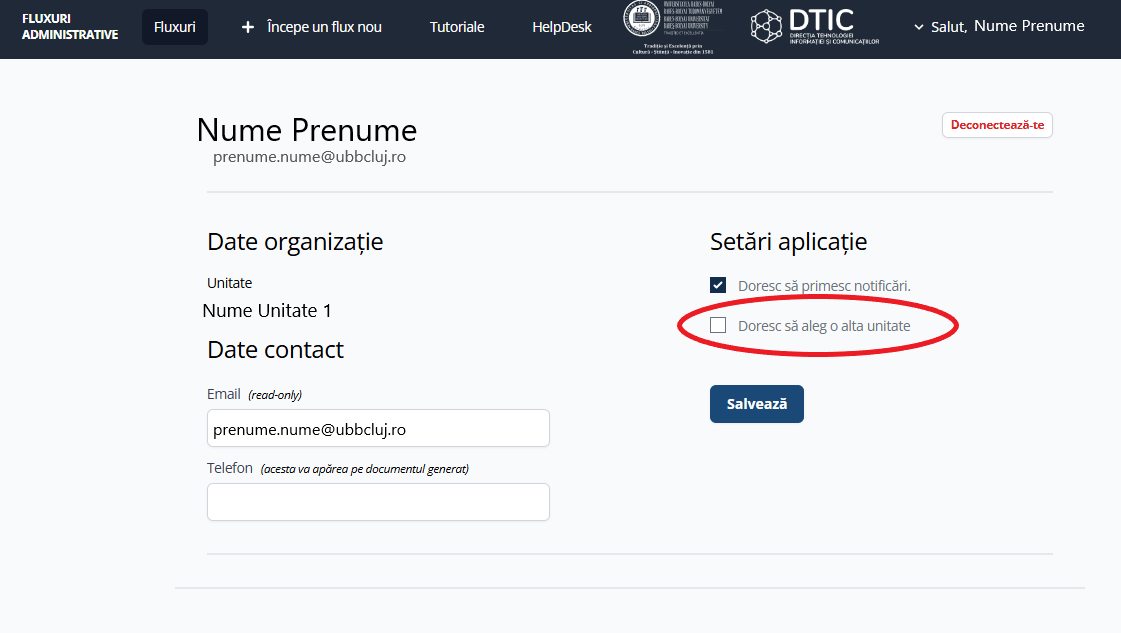Viewport: 1121px width, 633px height.
Task: Click the DTIC text title in header
Action: [x=820, y=20]
